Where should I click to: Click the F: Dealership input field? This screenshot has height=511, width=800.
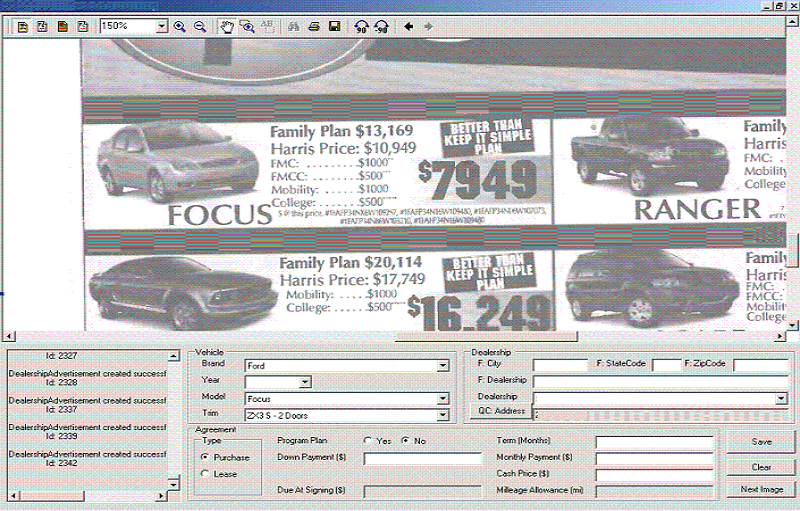[x=661, y=382]
